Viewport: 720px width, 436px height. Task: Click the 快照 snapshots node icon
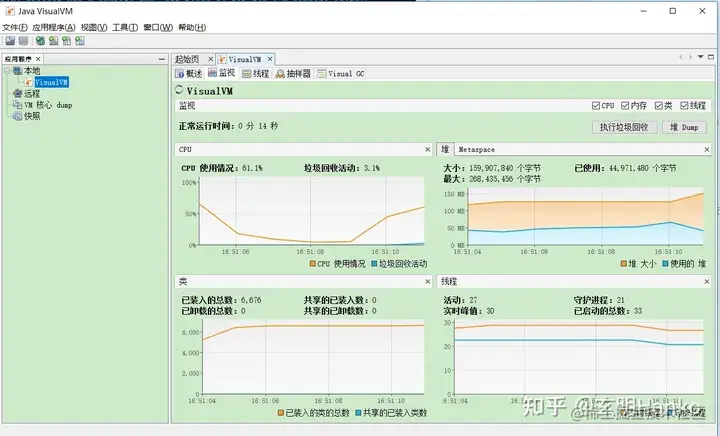17,116
